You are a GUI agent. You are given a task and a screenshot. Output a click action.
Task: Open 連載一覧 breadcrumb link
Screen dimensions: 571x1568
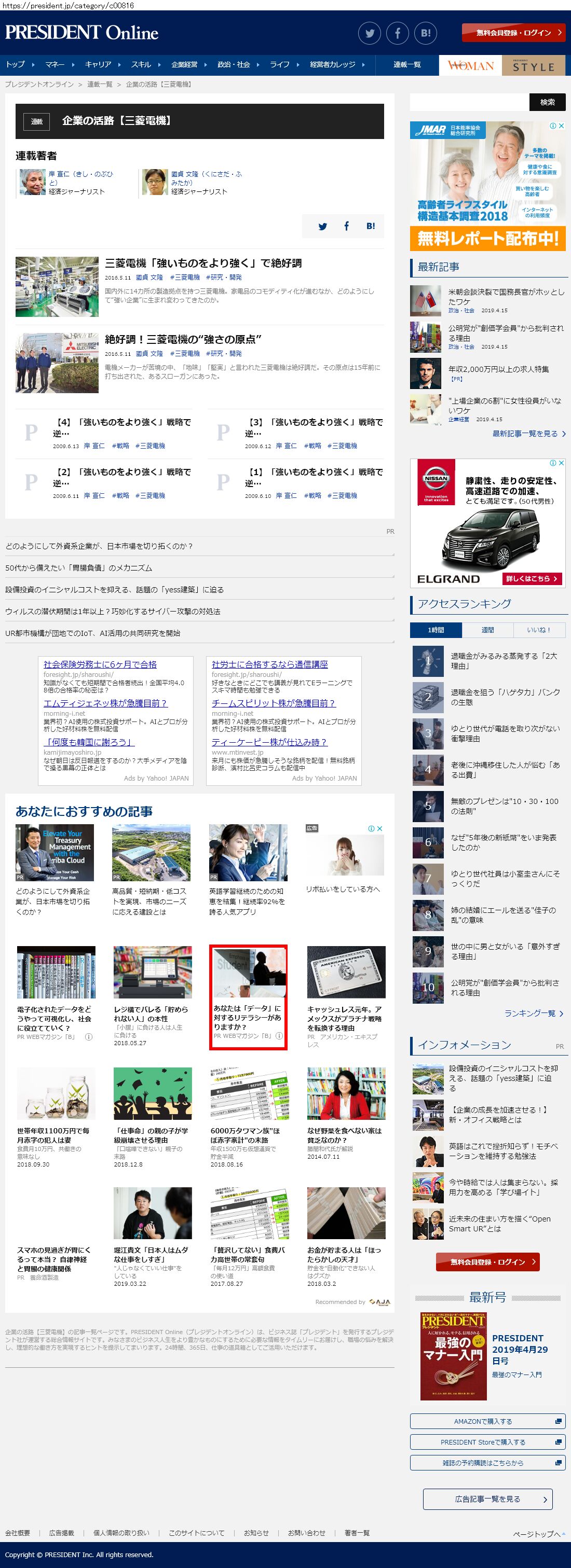point(99,85)
